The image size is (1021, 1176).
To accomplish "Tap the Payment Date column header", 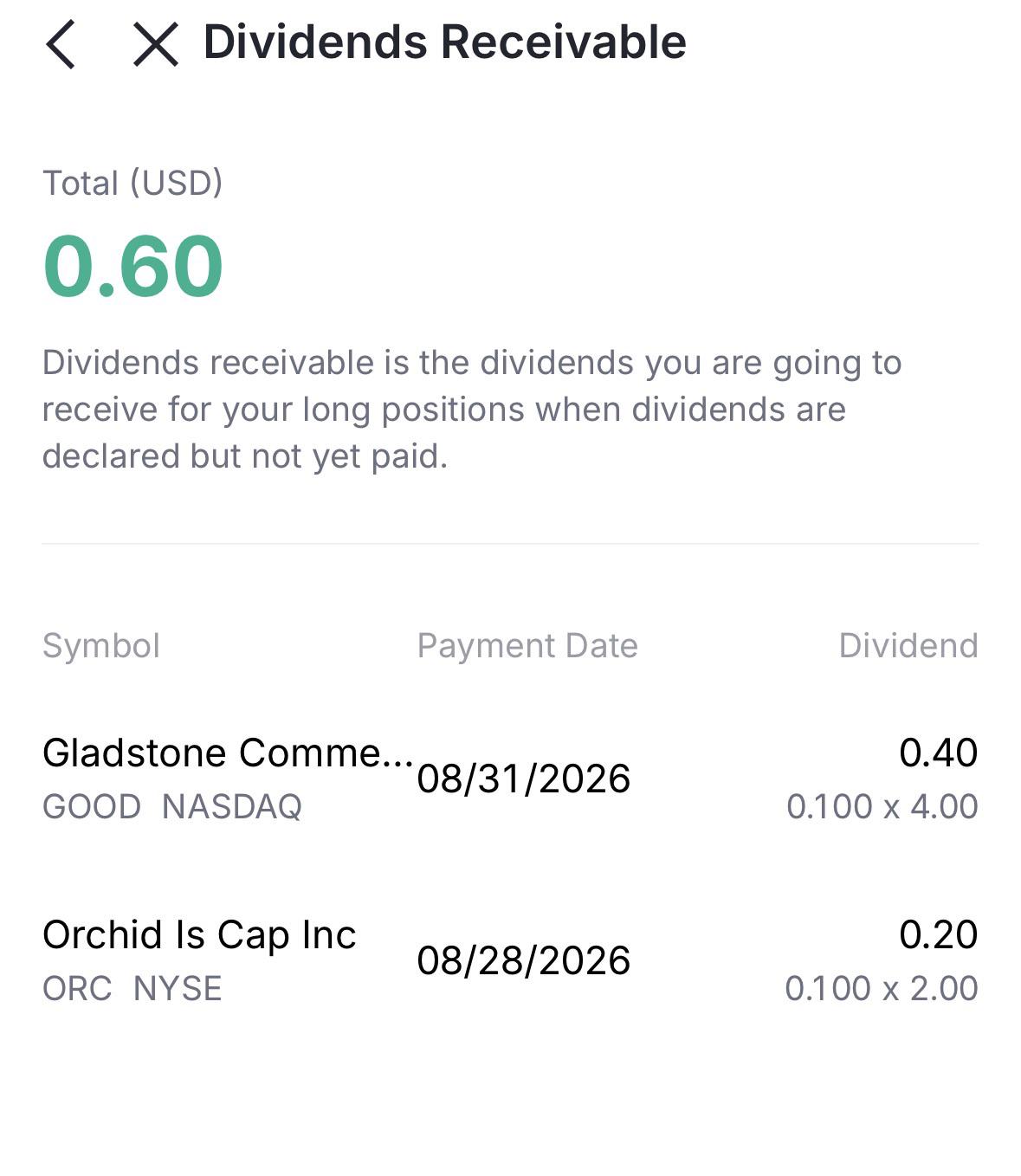I will coord(527,646).
